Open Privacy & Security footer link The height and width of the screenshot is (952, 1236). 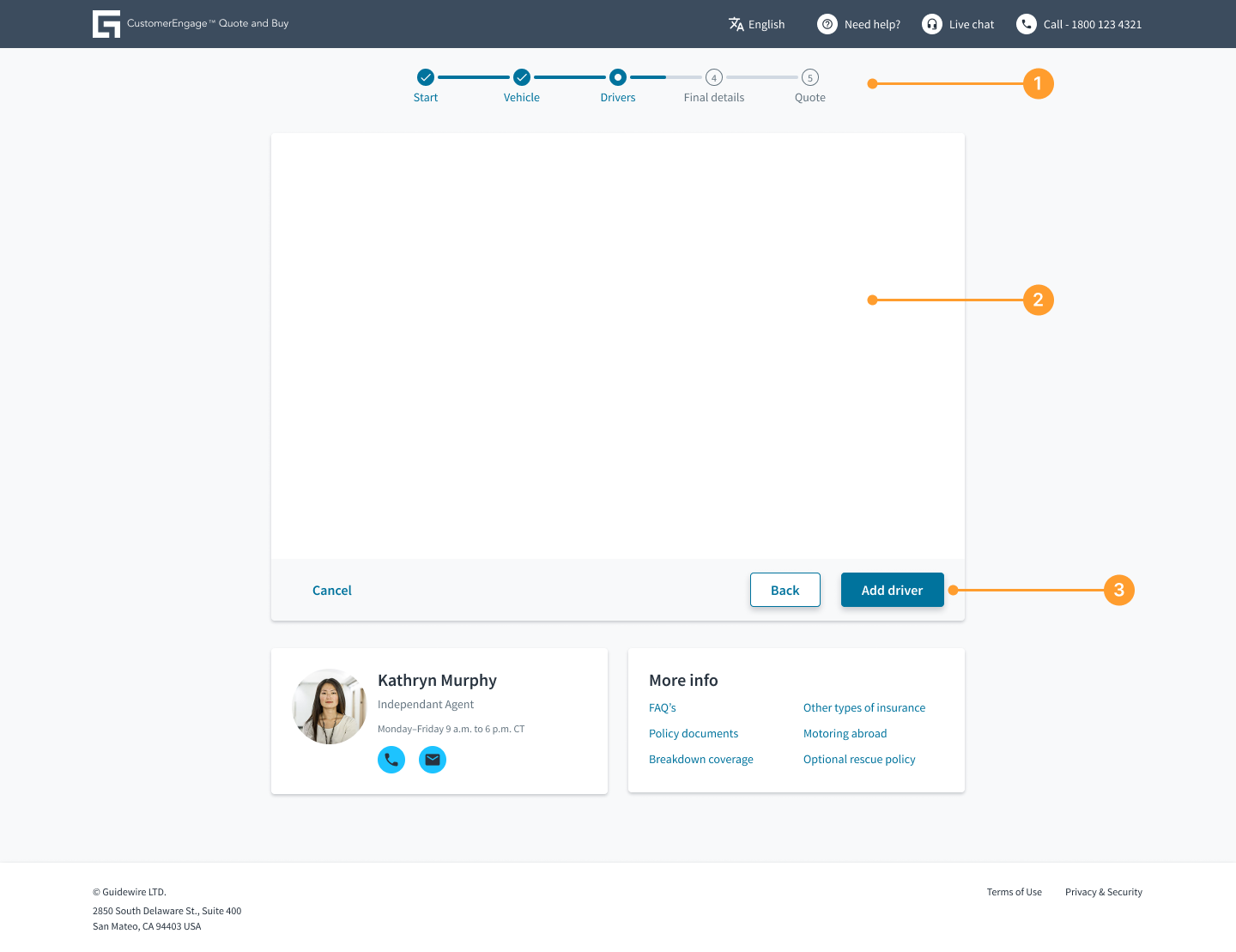(1104, 892)
